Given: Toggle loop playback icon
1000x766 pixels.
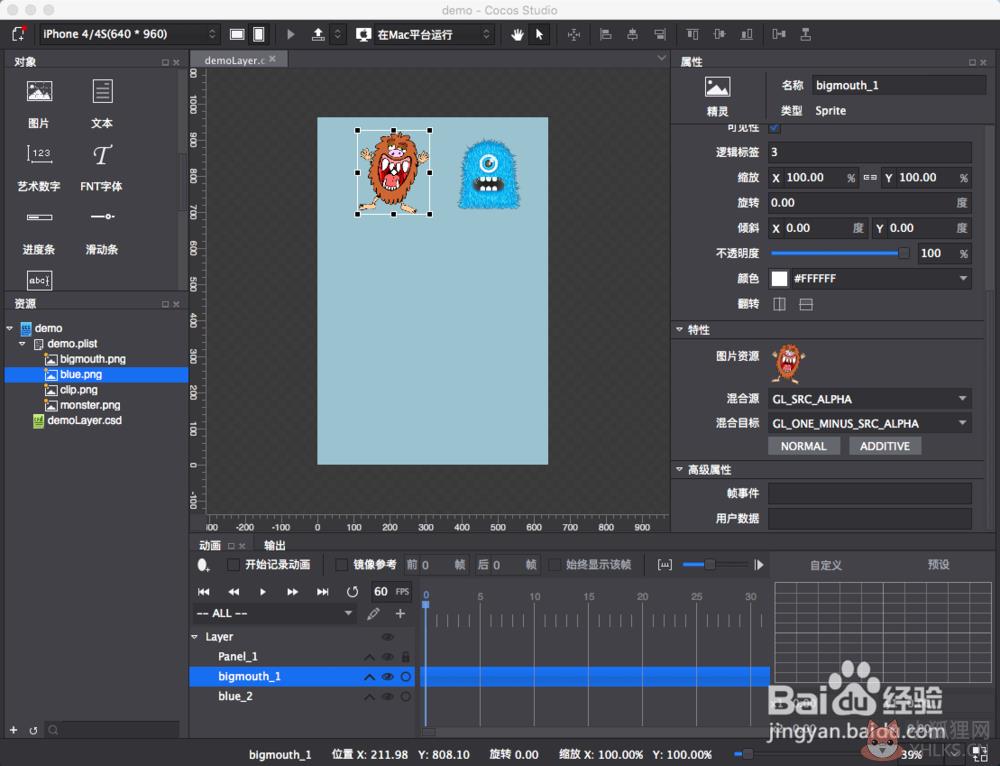Looking at the screenshot, I should [352, 592].
